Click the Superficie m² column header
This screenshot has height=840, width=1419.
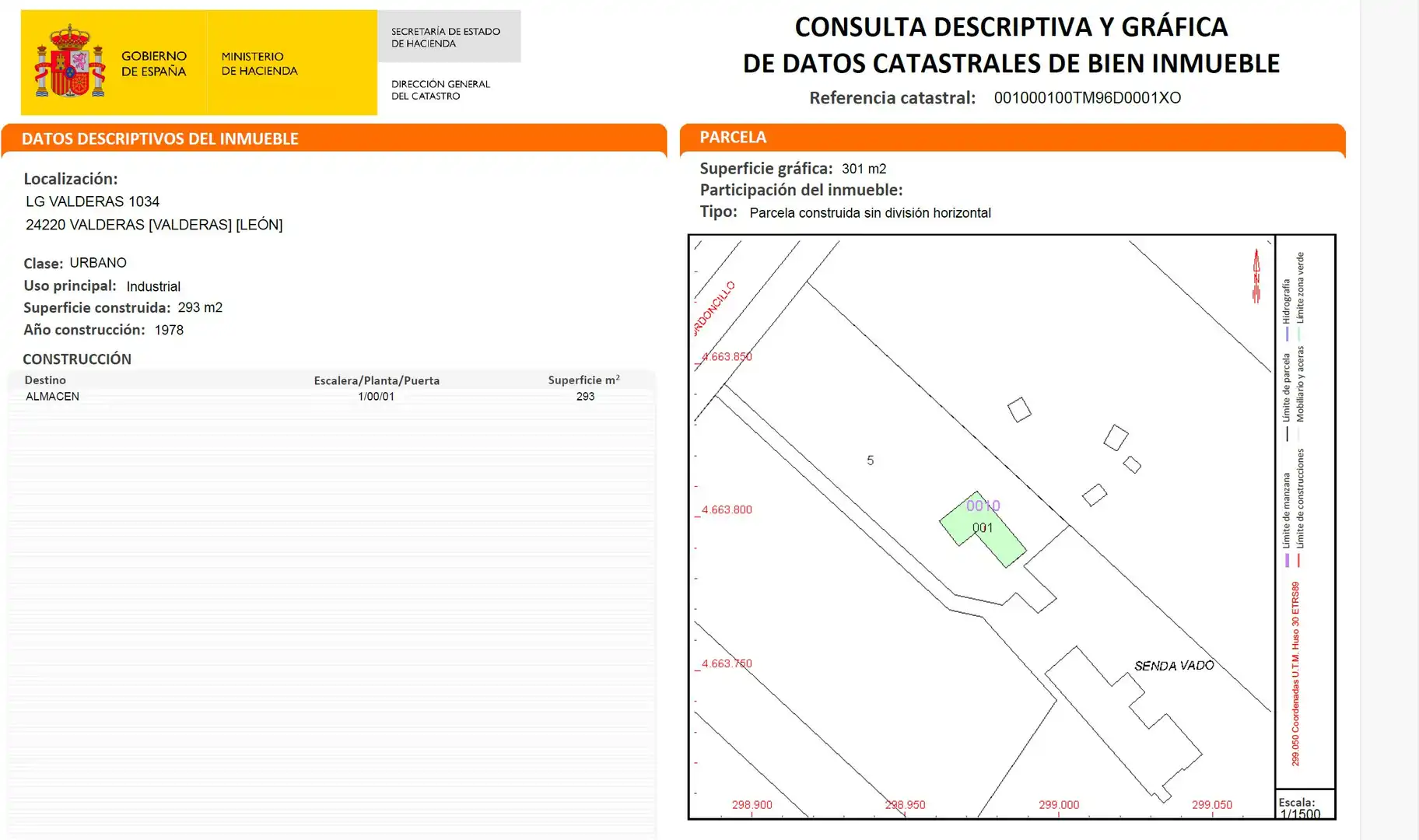click(x=583, y=380)
